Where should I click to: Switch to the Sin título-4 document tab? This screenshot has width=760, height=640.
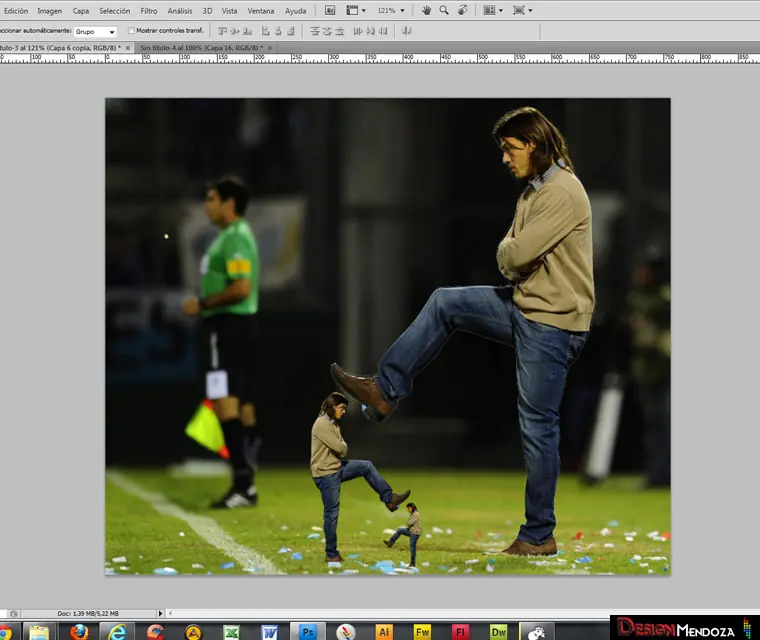pos(200,47)
